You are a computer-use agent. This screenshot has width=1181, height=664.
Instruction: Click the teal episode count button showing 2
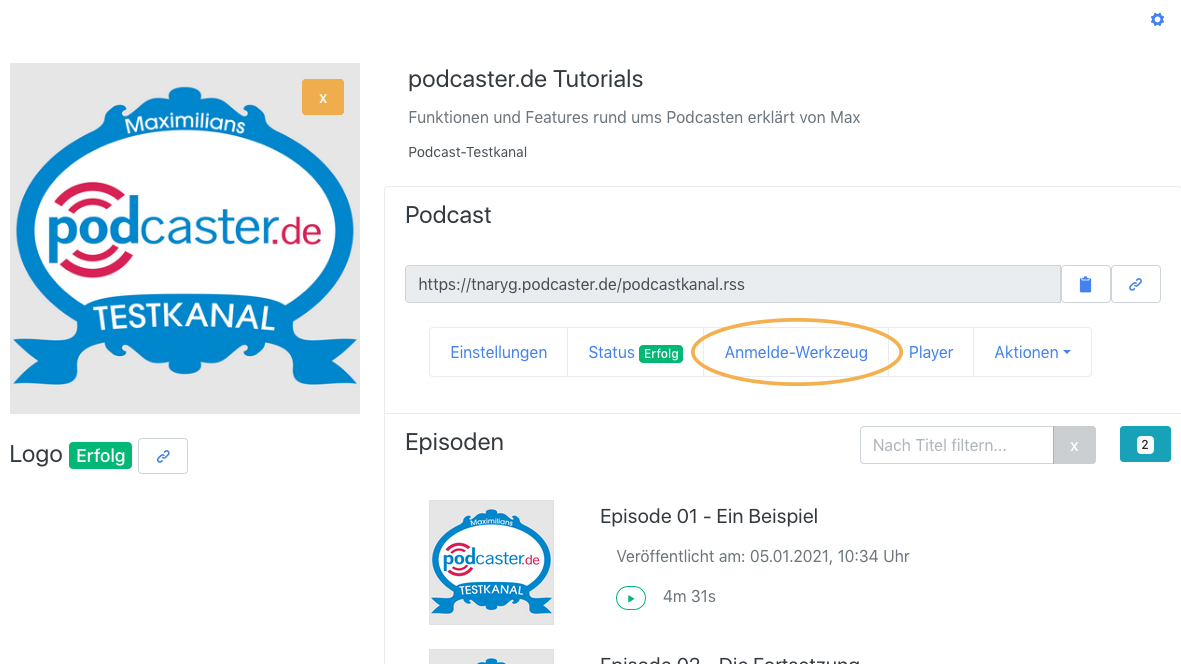(1145, 444)
